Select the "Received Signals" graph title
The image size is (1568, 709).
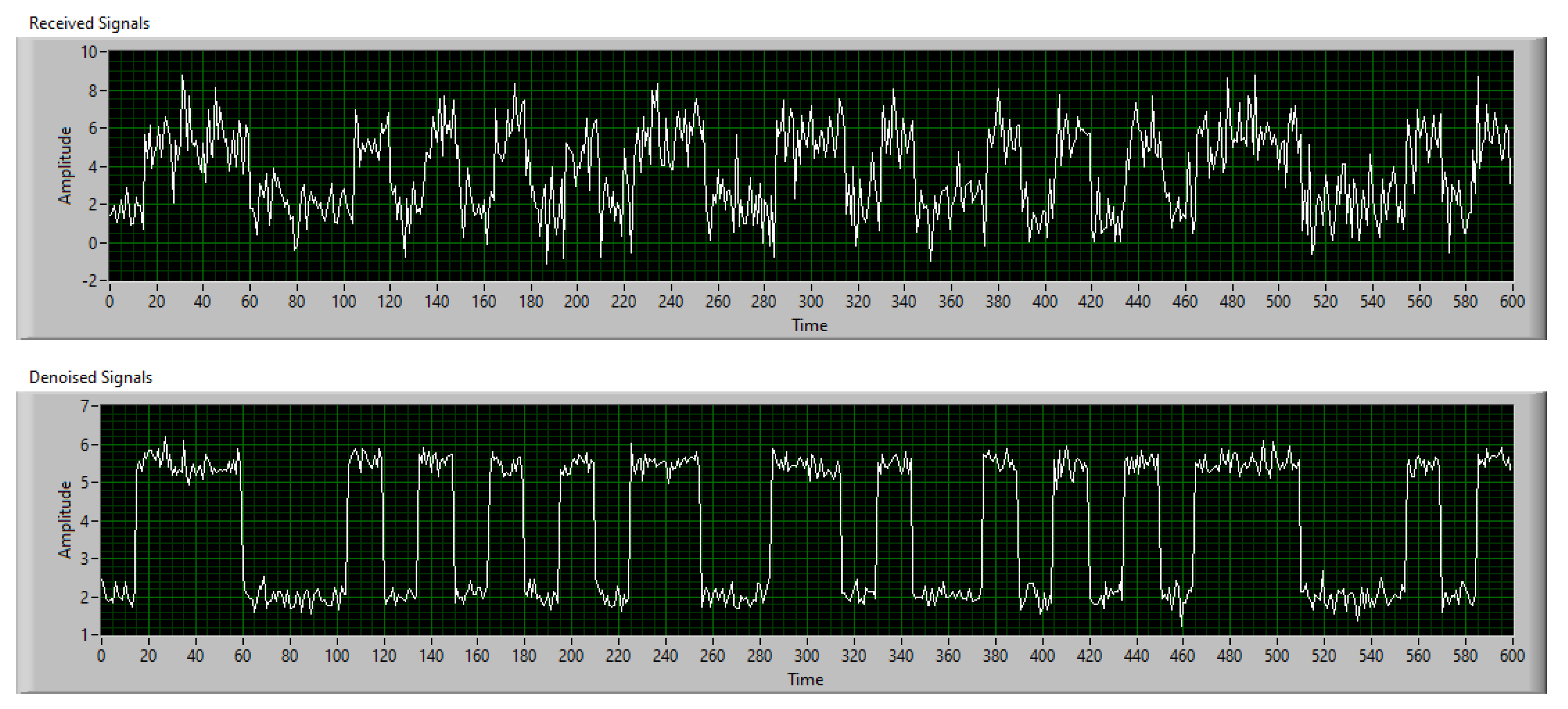click(x=89, y=23)
